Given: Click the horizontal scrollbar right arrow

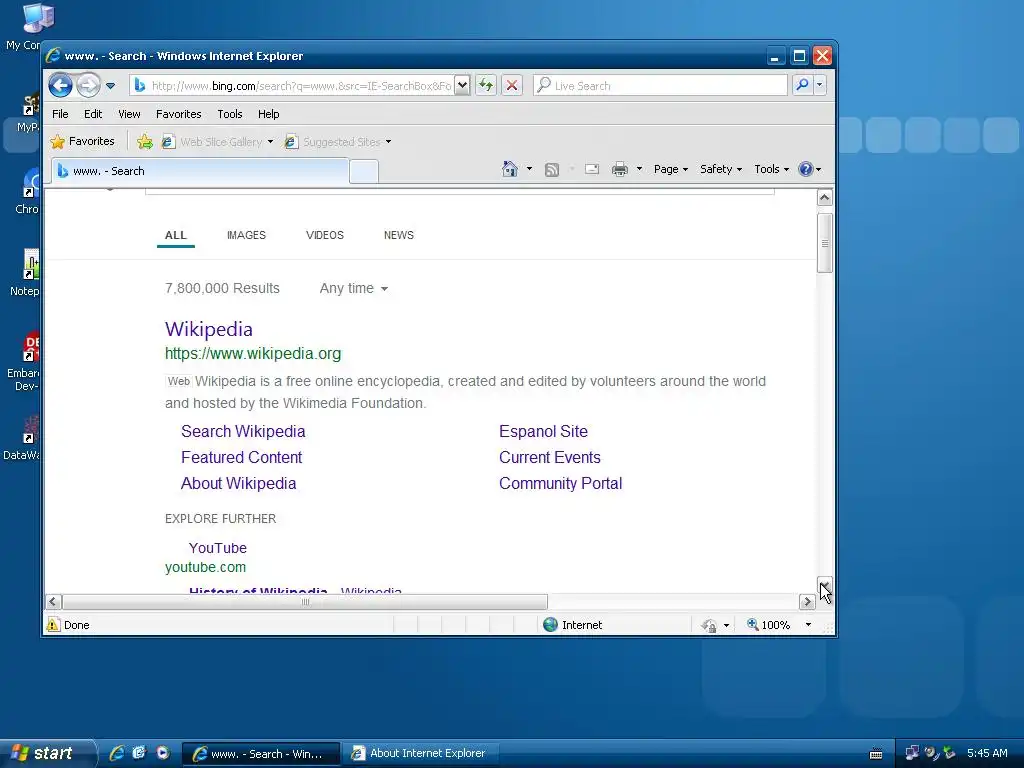Looking at the screenshot, I should [807, 601].
